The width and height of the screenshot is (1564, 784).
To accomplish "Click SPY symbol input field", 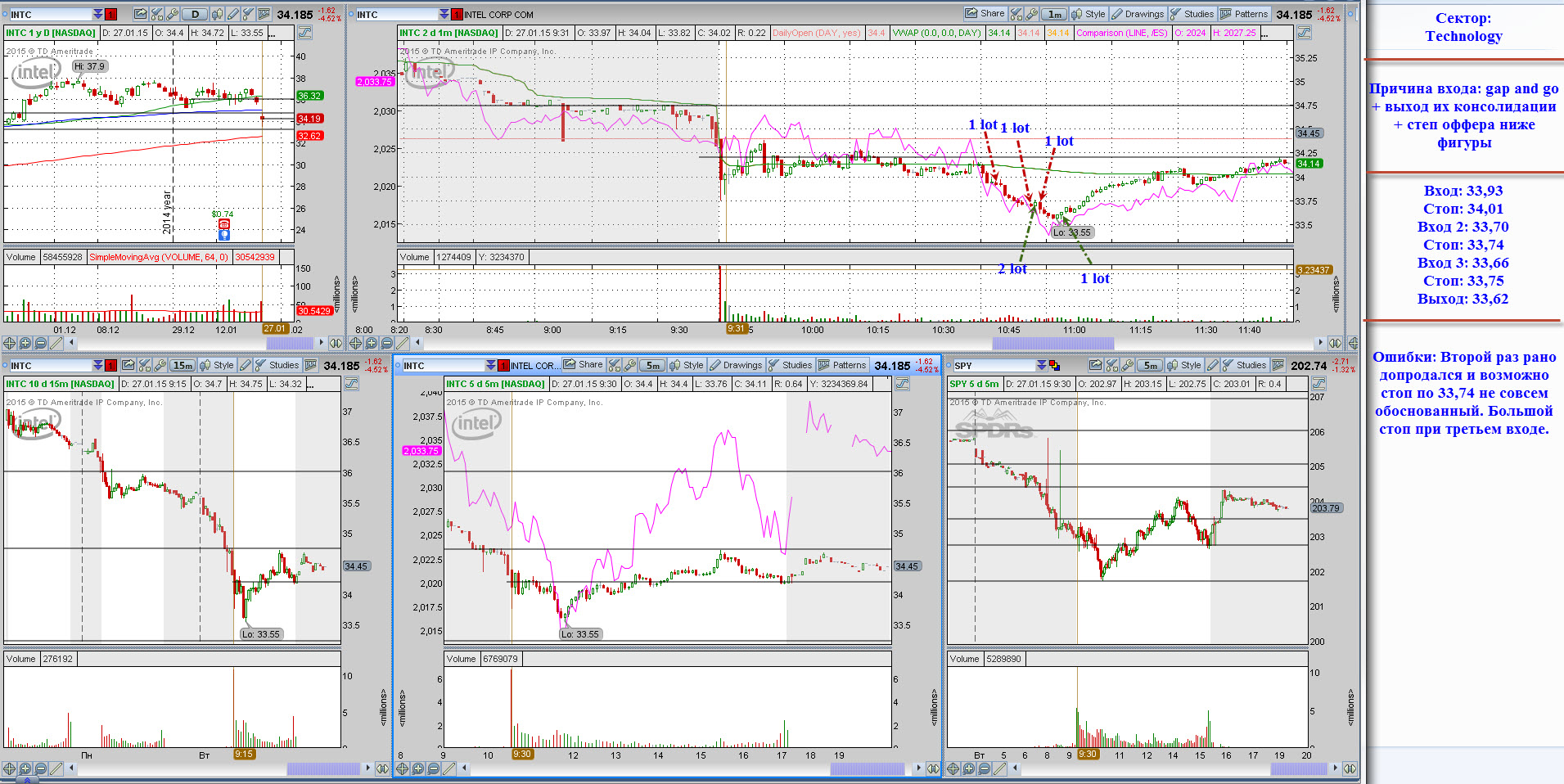I will coord(994,365).
